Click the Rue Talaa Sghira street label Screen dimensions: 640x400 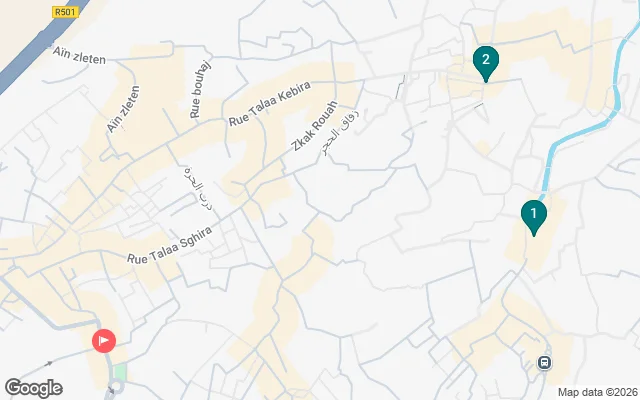[169, 245]
